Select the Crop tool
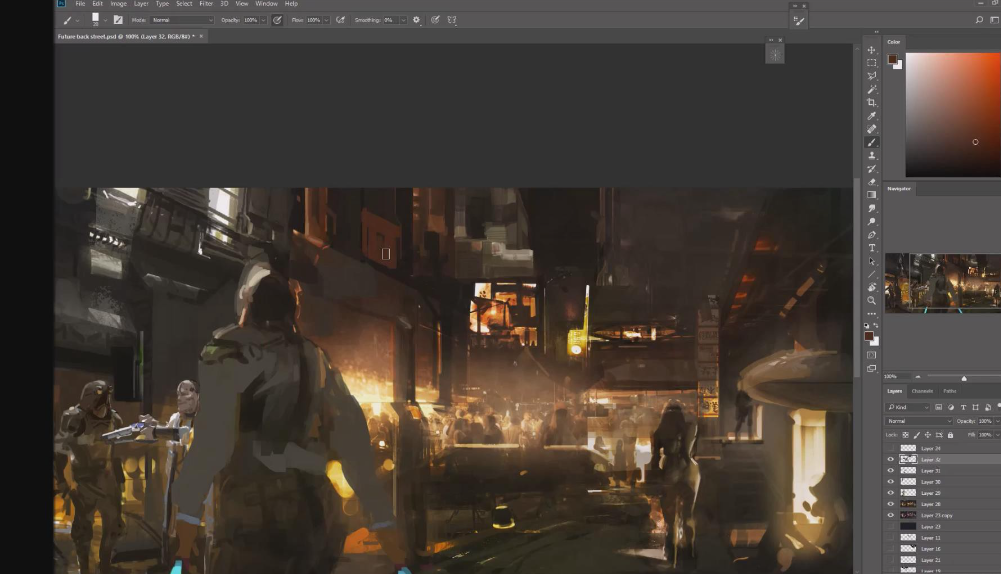Viewport: 1001px width, 574px height. (871, 102)
